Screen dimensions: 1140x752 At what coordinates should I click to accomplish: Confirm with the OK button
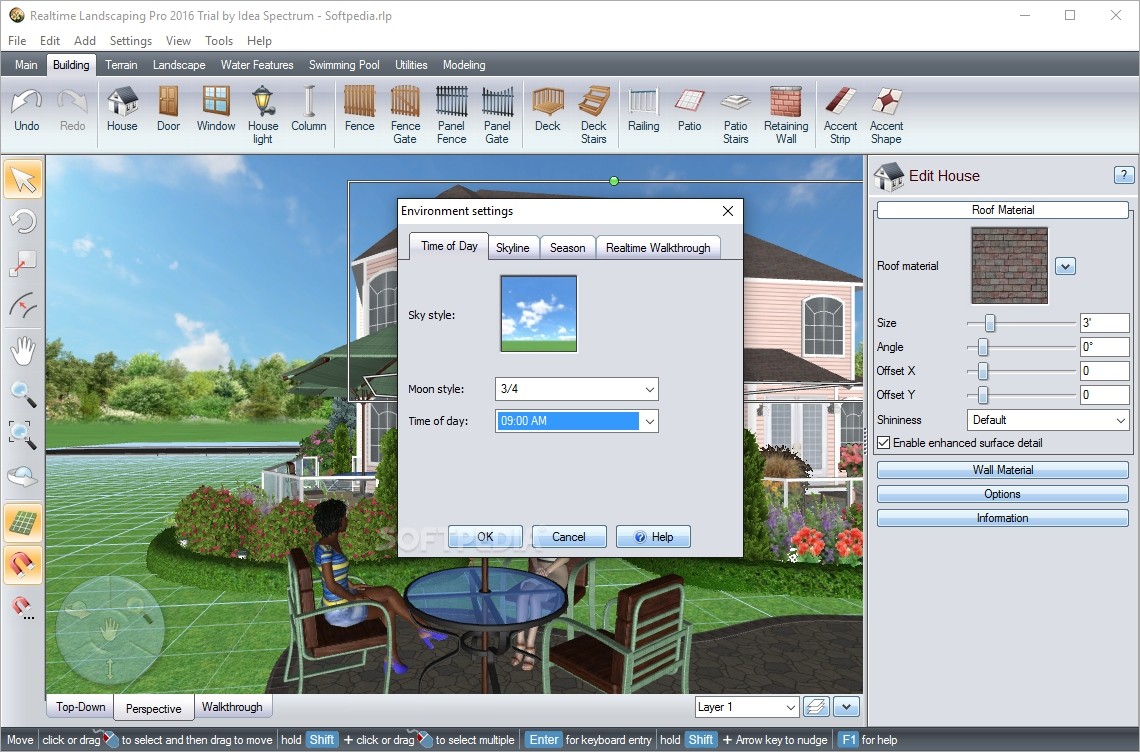485,537
